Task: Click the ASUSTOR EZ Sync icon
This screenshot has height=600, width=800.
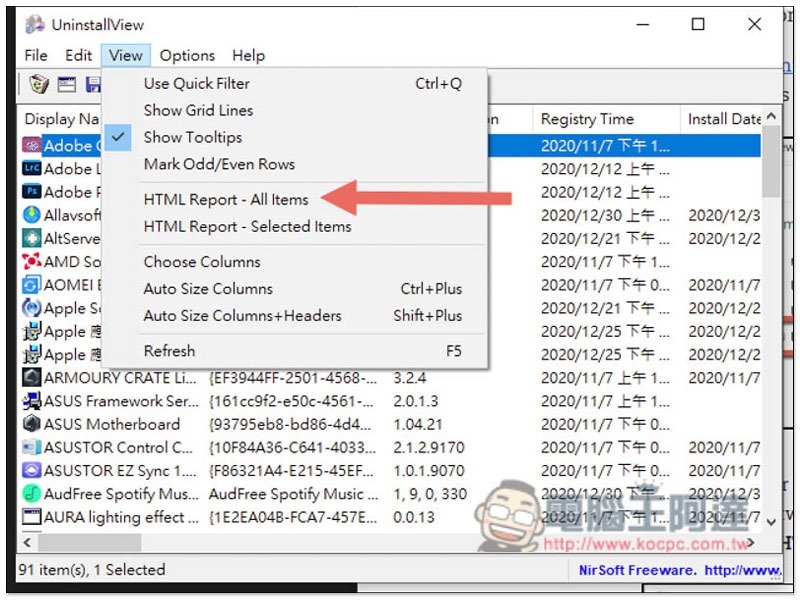Action: point(32,470)
